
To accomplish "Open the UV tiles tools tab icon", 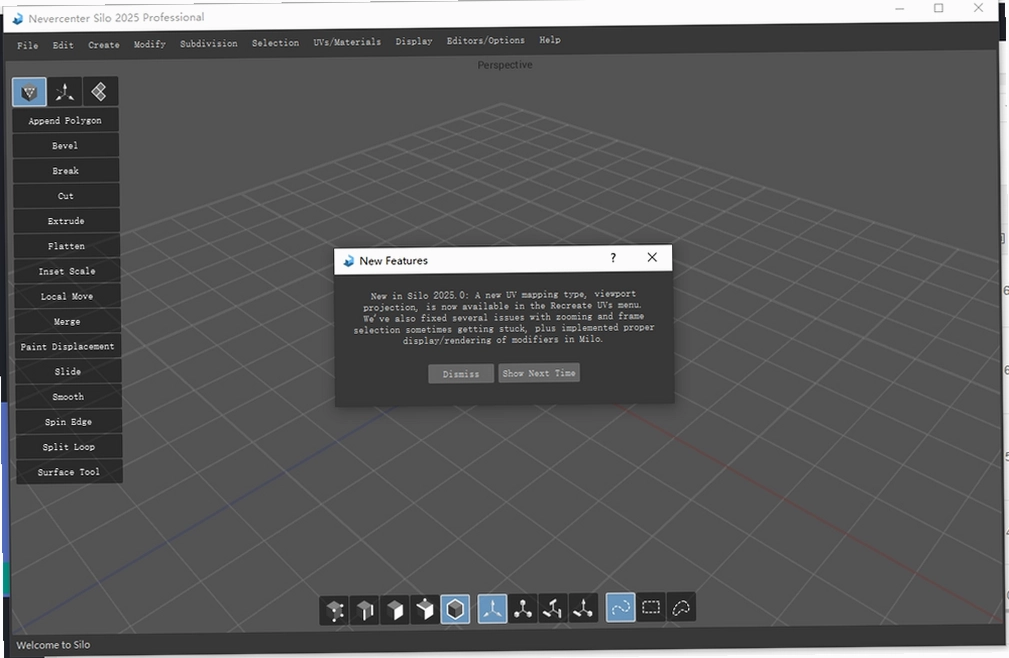I will coord(99,91).
